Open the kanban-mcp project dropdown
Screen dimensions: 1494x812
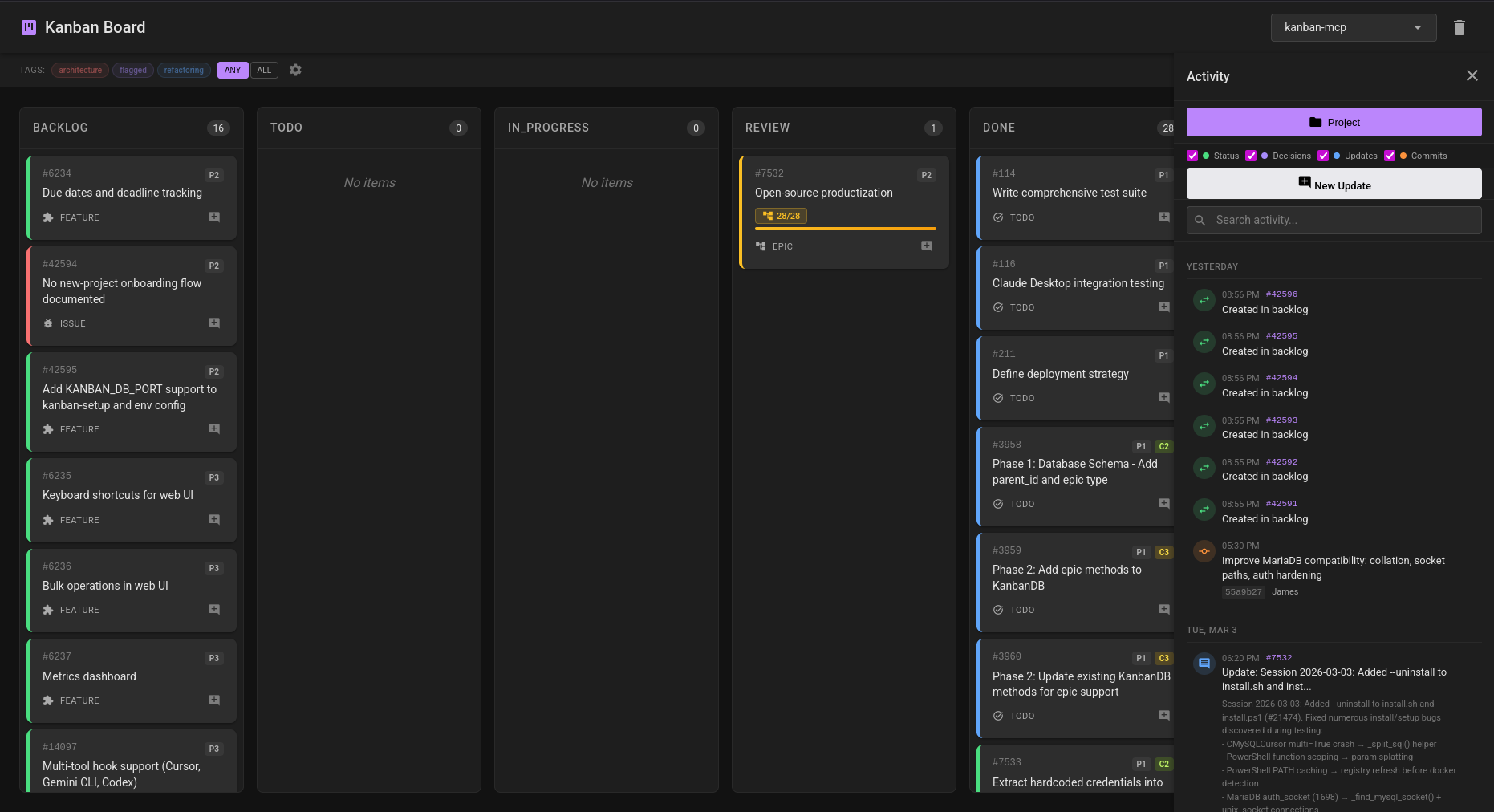pos(1354,27)
